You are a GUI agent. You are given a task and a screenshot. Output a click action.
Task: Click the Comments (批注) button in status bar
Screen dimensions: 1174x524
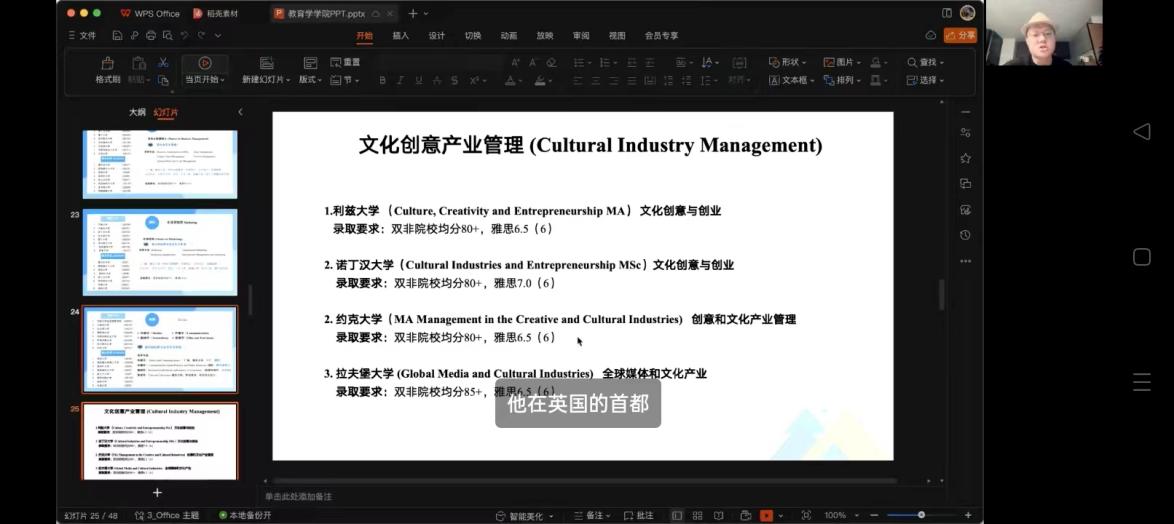tap(637, 516)
